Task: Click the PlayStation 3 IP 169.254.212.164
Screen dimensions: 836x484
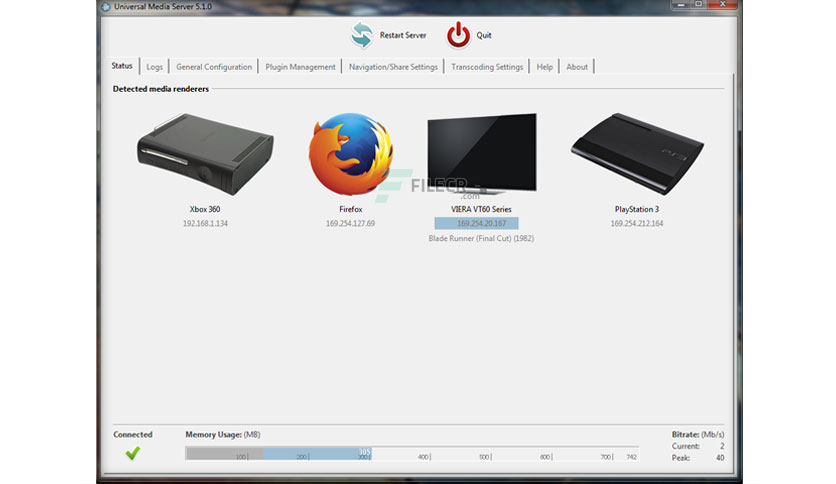Action: coord(637,223)
